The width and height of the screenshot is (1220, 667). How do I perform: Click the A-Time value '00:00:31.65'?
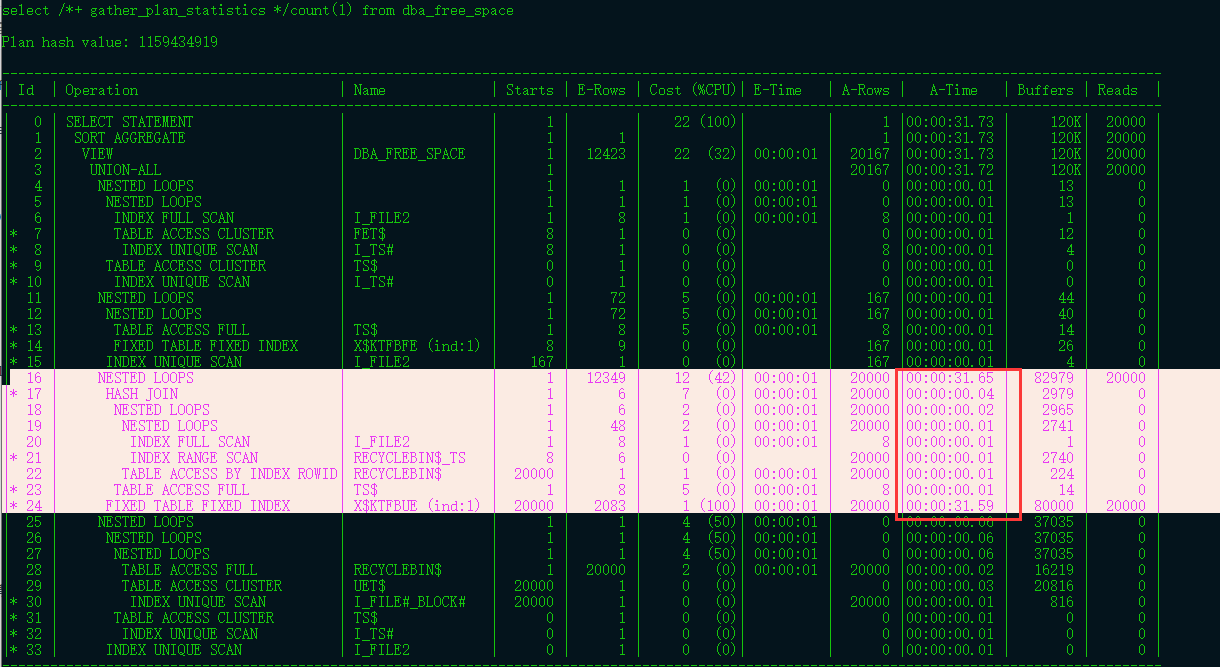tap(950, 378)
